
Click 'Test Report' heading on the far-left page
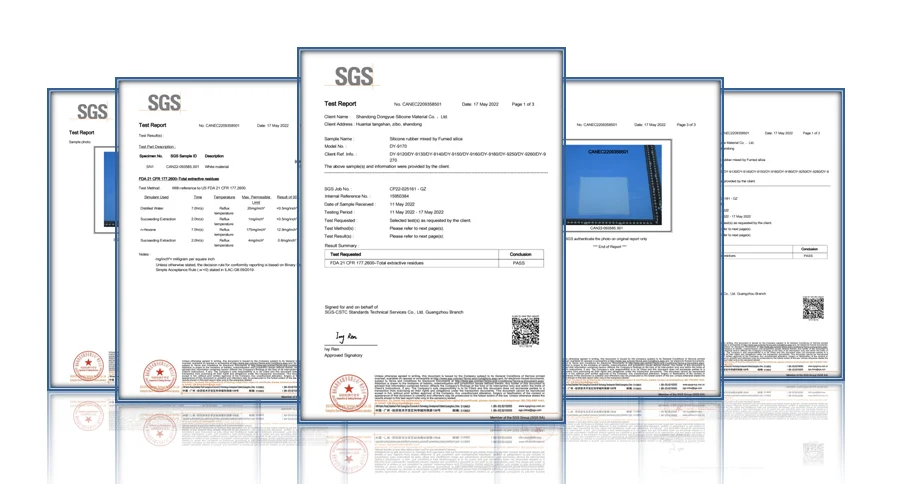pyautogui.click(x=82, y=132)
